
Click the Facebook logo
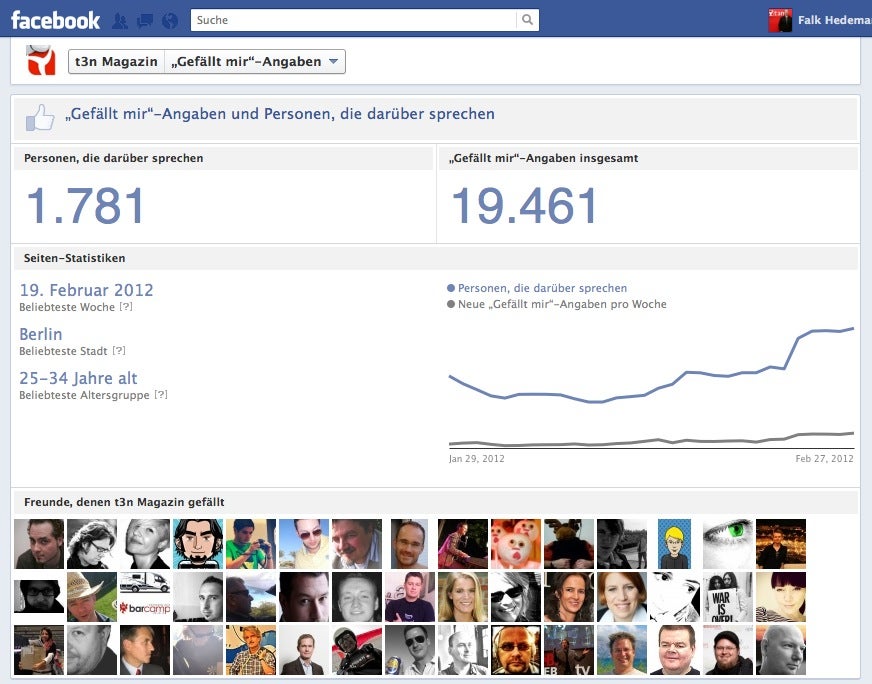click(x=56, y=20)
